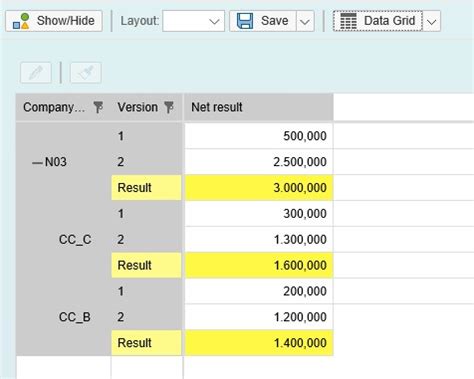Click the 2.500,000 value cell

tap(259, 162)
